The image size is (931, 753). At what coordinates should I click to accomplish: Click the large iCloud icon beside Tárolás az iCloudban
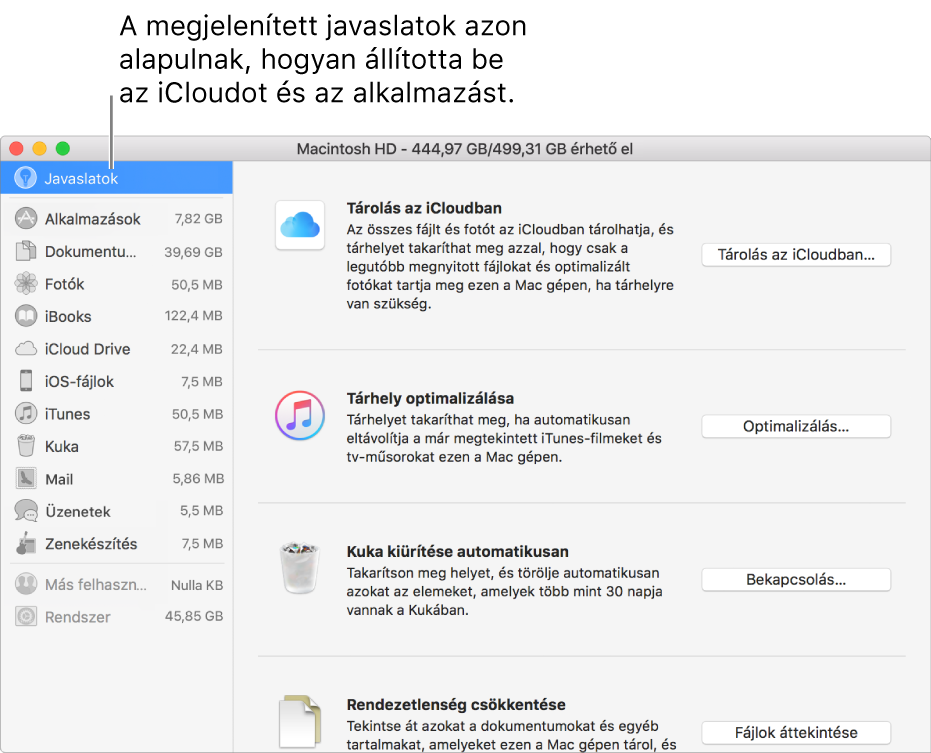[300, 225]
